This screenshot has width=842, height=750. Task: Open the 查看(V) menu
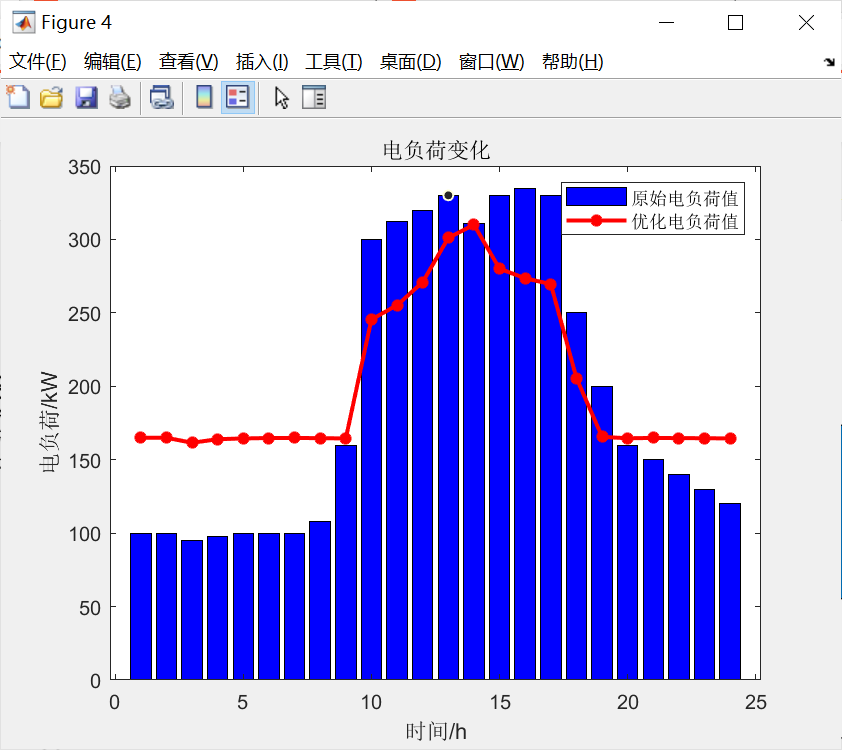click(188, 62)
